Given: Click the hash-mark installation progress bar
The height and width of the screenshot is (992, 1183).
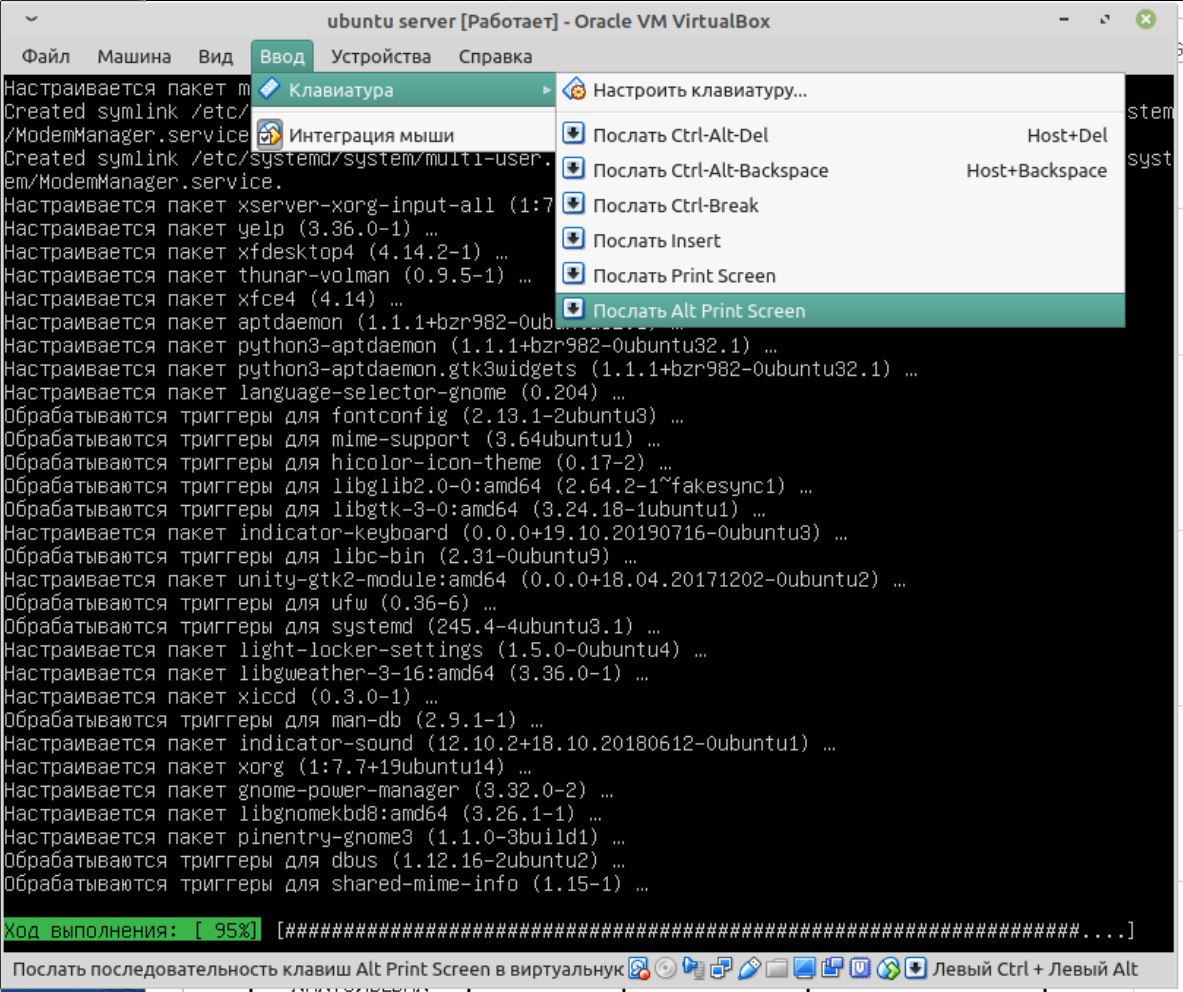Looking at the screenshot, I should pyautogui.click(x=705, y=930).
